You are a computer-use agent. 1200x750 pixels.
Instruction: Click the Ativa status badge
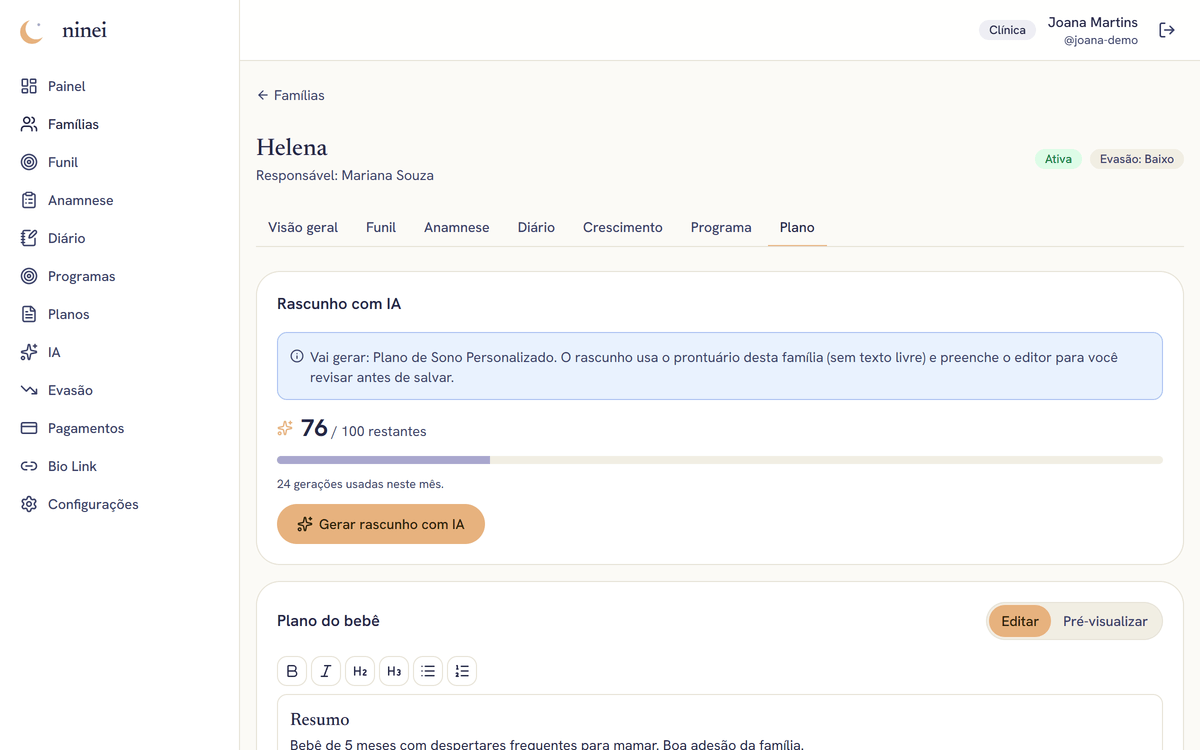(x=1058, y=159)
